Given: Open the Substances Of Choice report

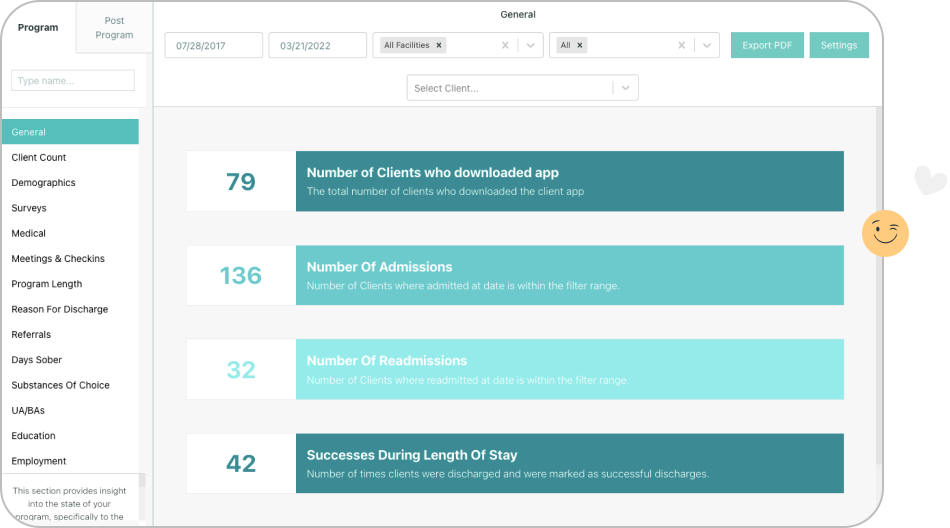Looking at the screenshot, I should click(61, 386).
